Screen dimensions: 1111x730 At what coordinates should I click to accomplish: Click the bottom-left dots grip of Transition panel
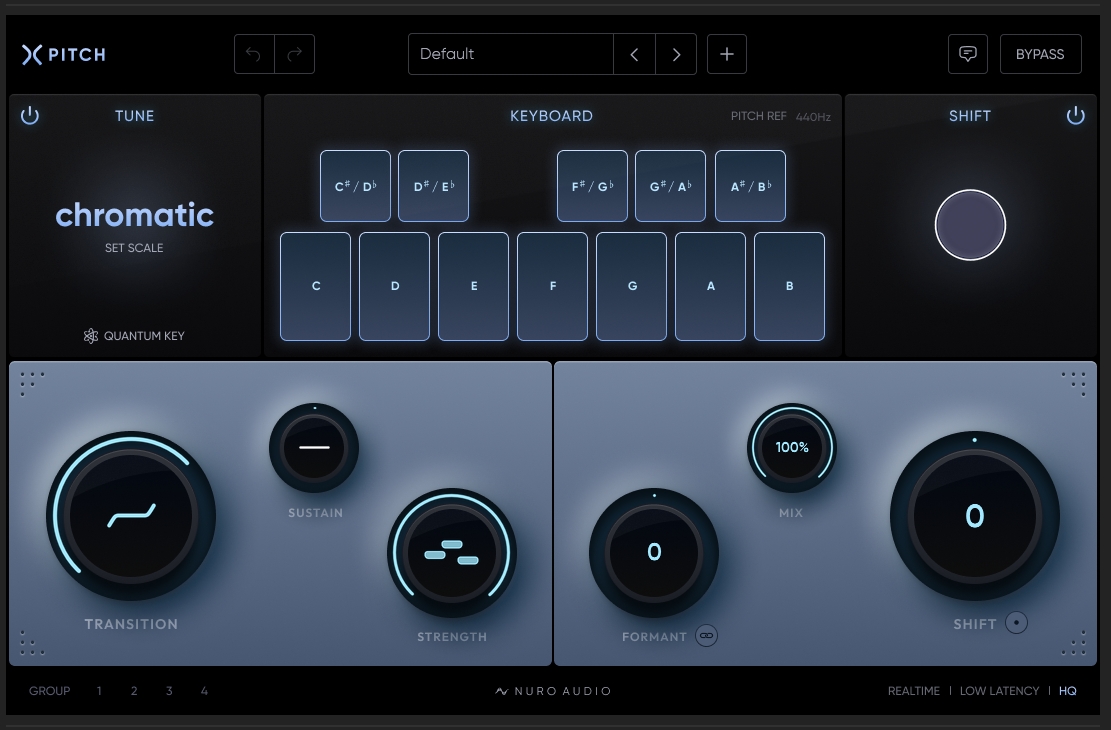tap(32, 642)
